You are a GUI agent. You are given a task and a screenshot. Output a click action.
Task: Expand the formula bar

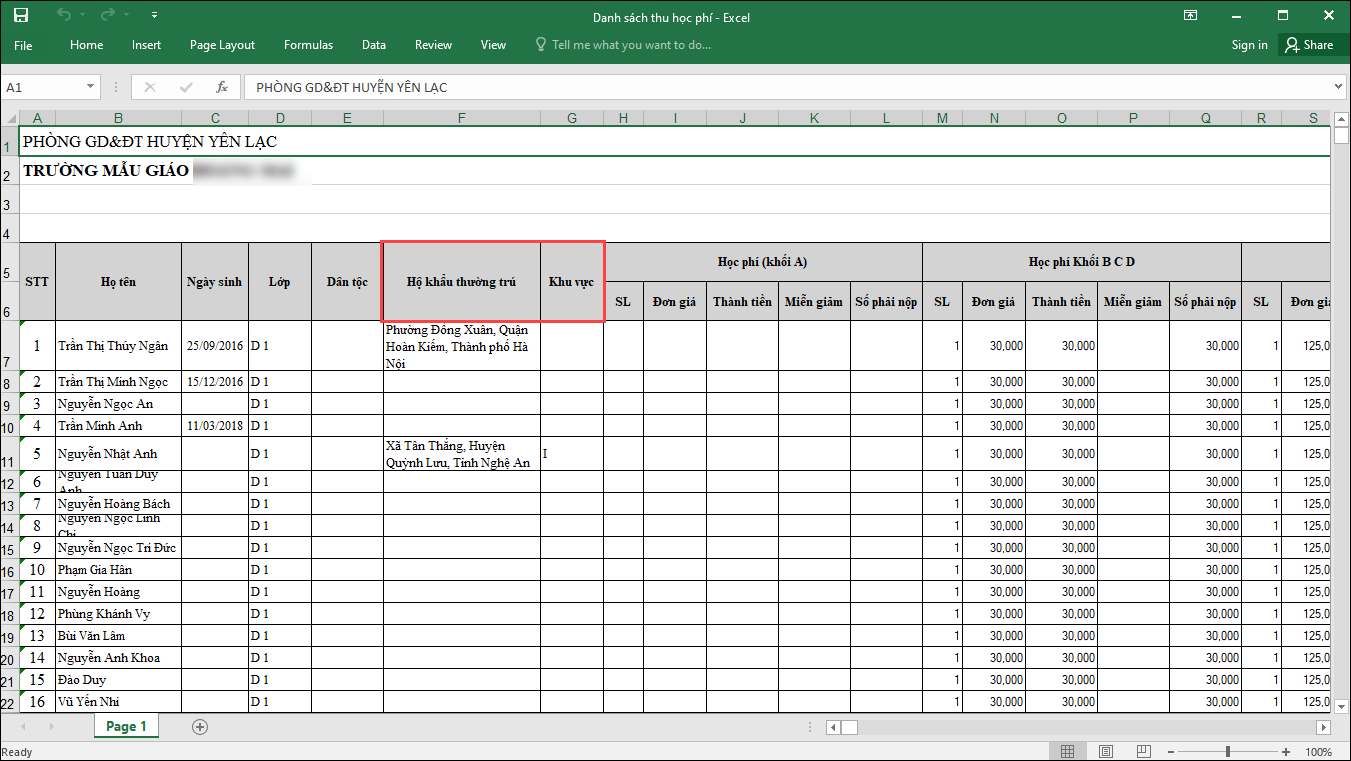[1339, 87]
